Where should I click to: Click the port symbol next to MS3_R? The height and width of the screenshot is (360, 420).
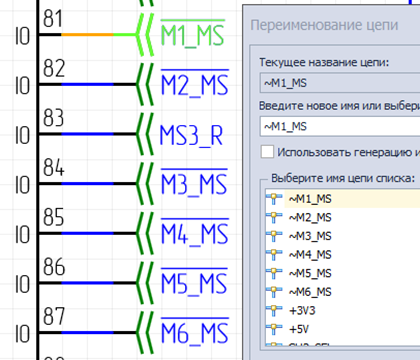pos(145,134)
